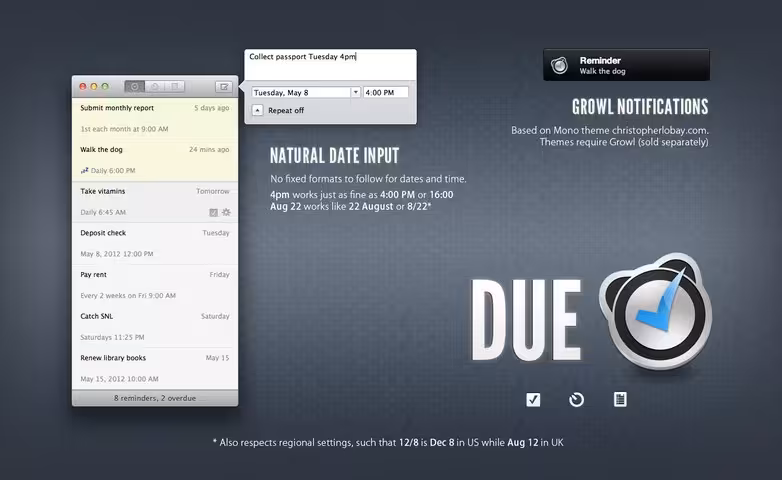The image size is (782, 480).
Task: Mark Take vitamins as done with checkmark icon
Action: (213, 213)
